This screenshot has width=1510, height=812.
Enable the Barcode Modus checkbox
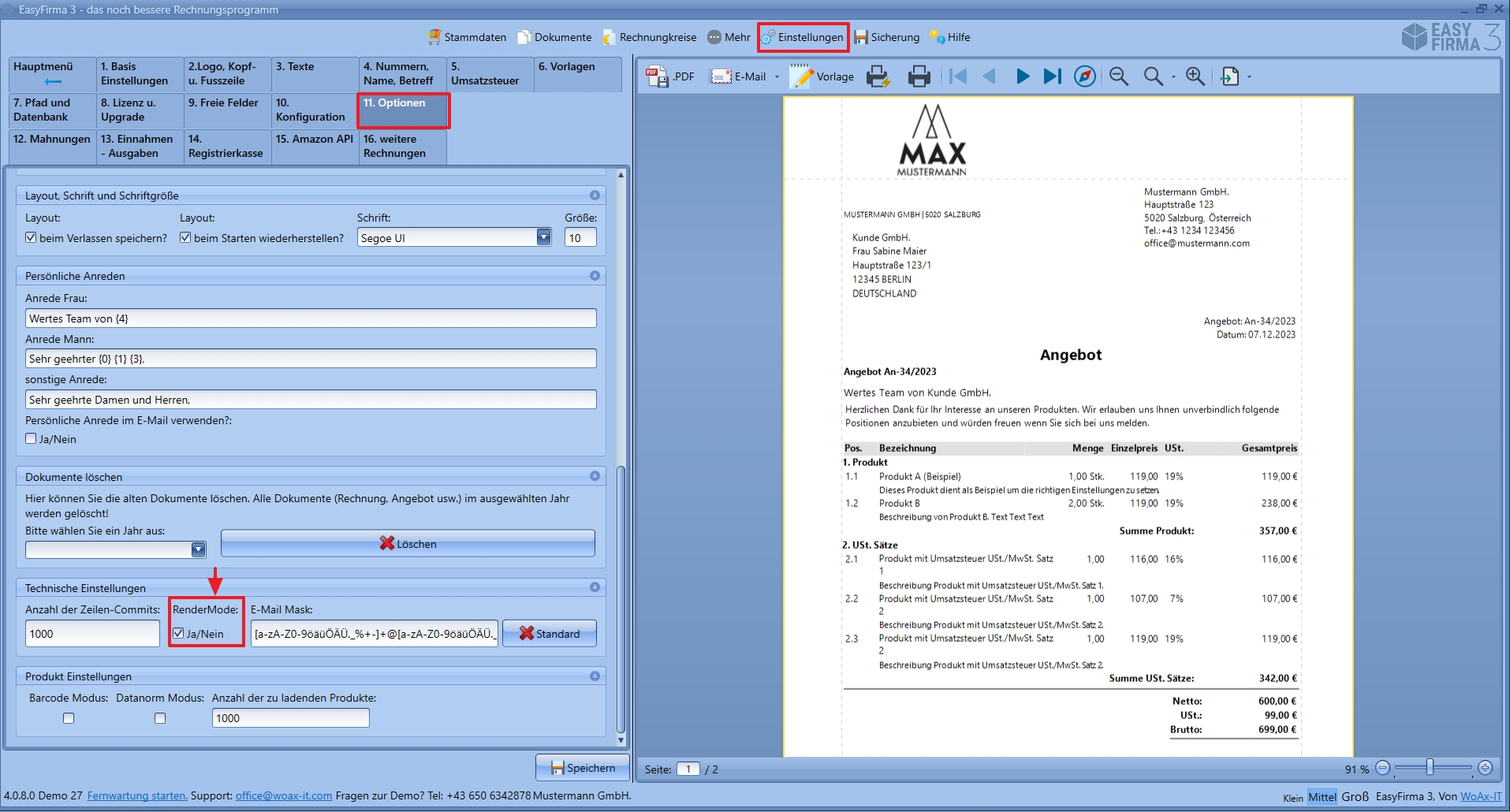pyautogui.click(x=69, y=718)
